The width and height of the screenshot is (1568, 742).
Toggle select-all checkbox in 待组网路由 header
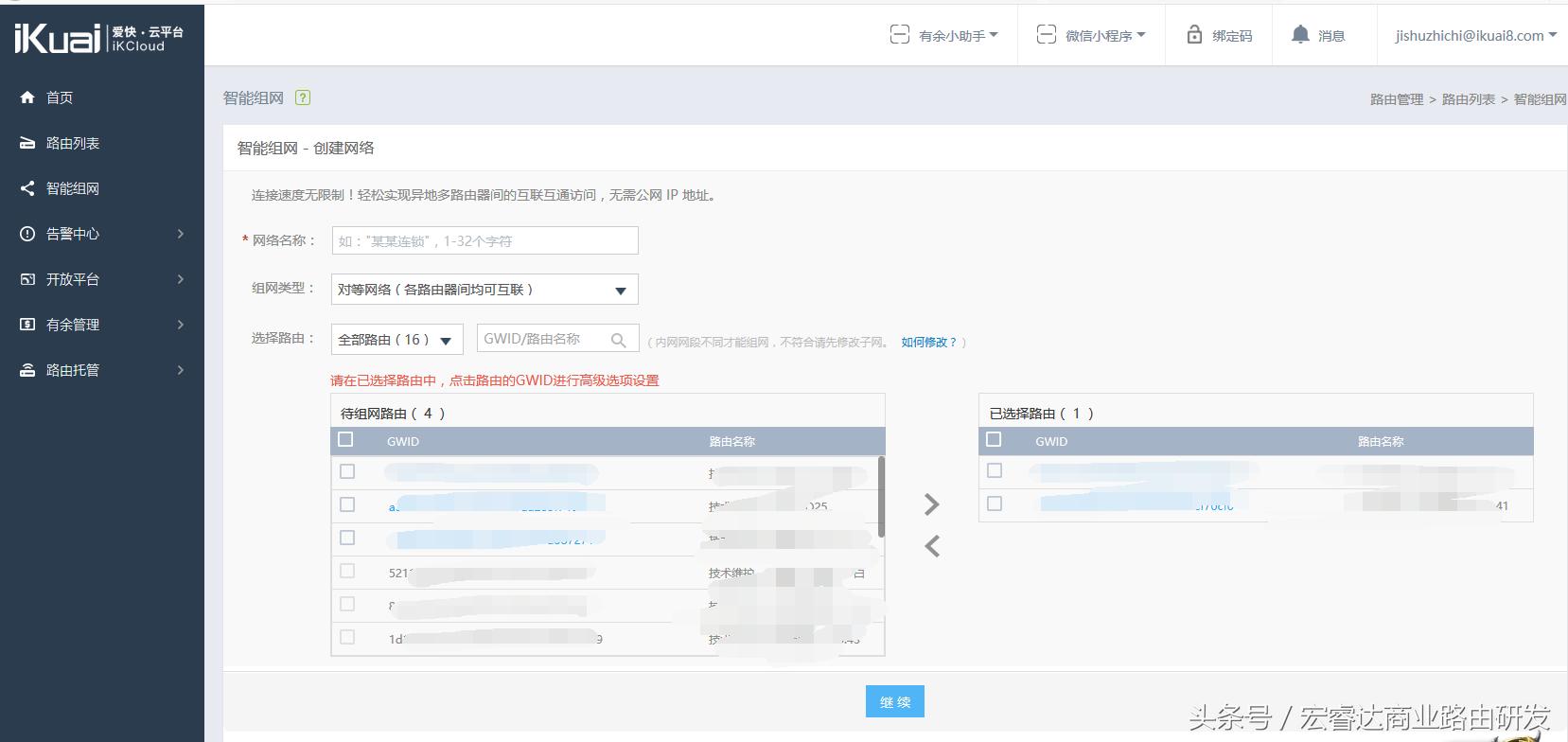[345, 439]
